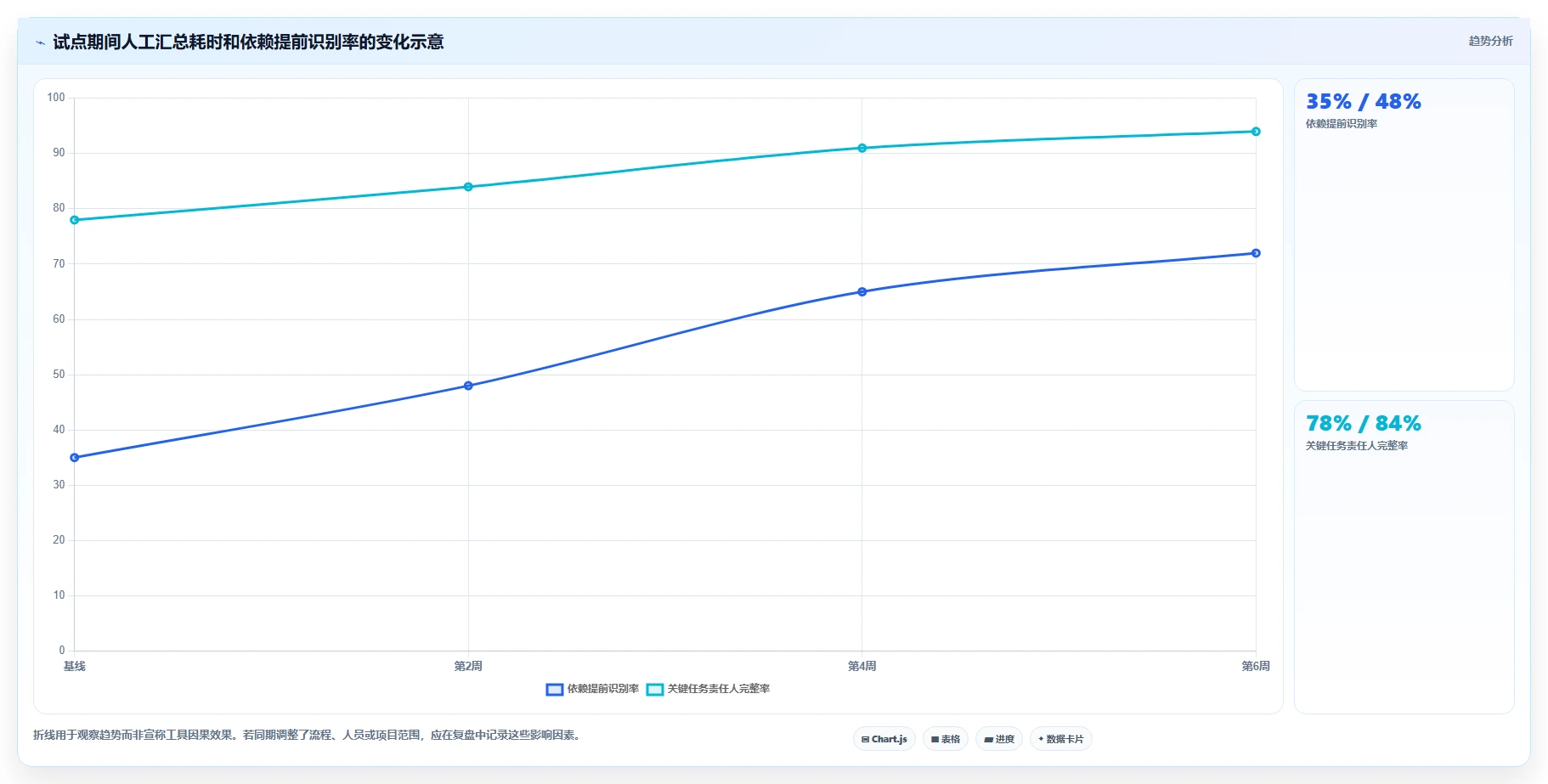
Task: Click the blue data point at 基线 (35)
Action: pos(75,458)
